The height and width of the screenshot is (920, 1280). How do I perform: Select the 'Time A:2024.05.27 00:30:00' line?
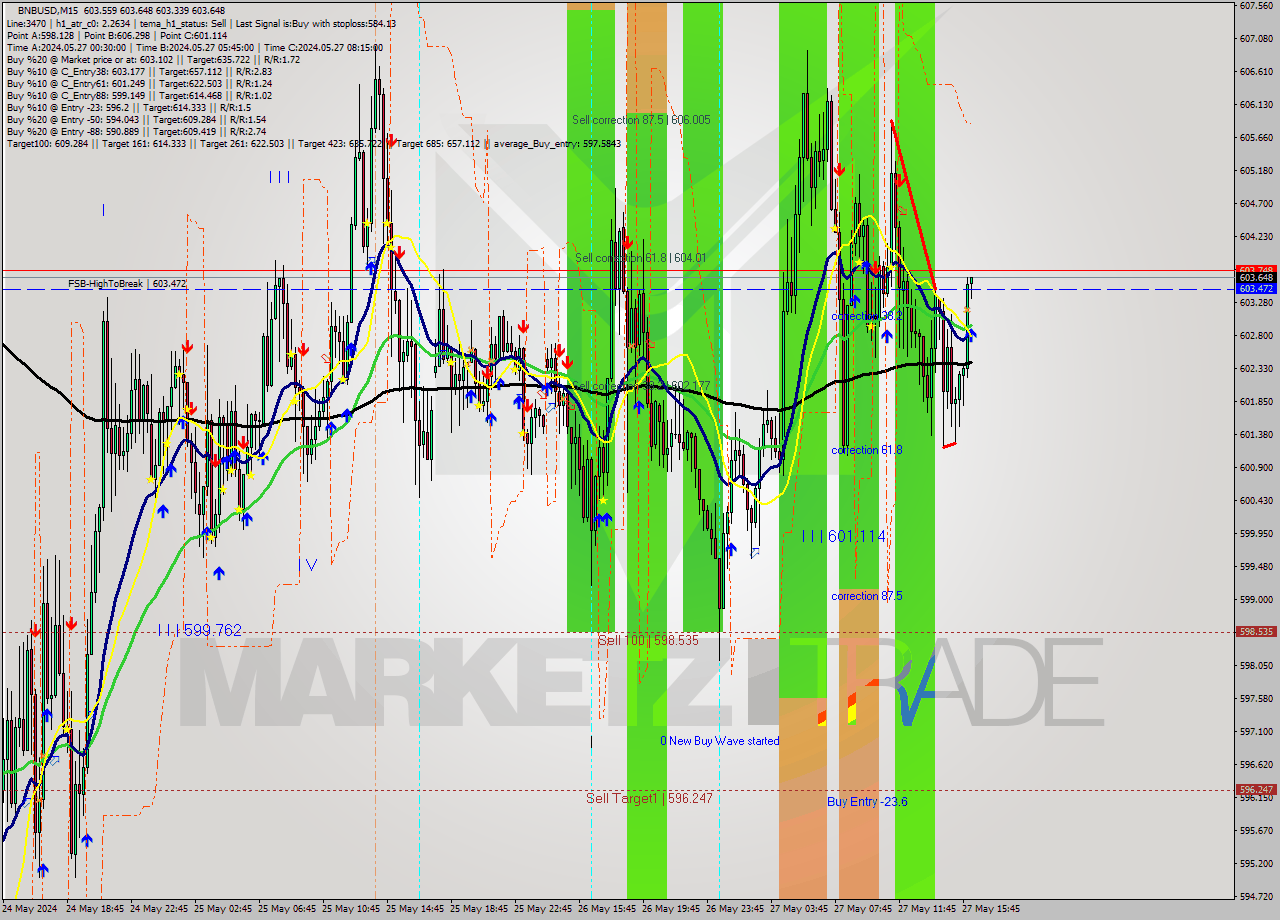pos(194,47)
